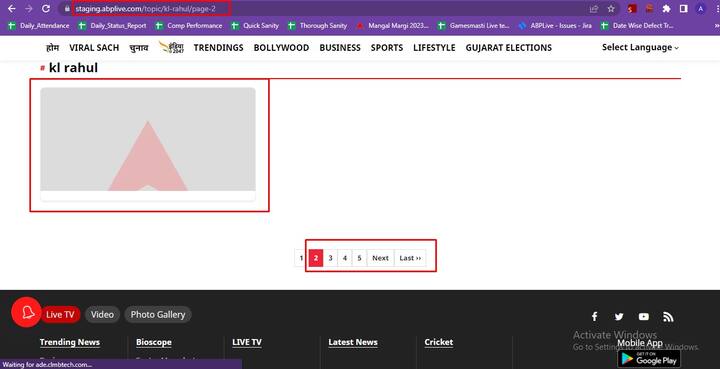The image size is (720, 369).
Task: Open Bioscope footer heading link
Action: coord(154,342)
